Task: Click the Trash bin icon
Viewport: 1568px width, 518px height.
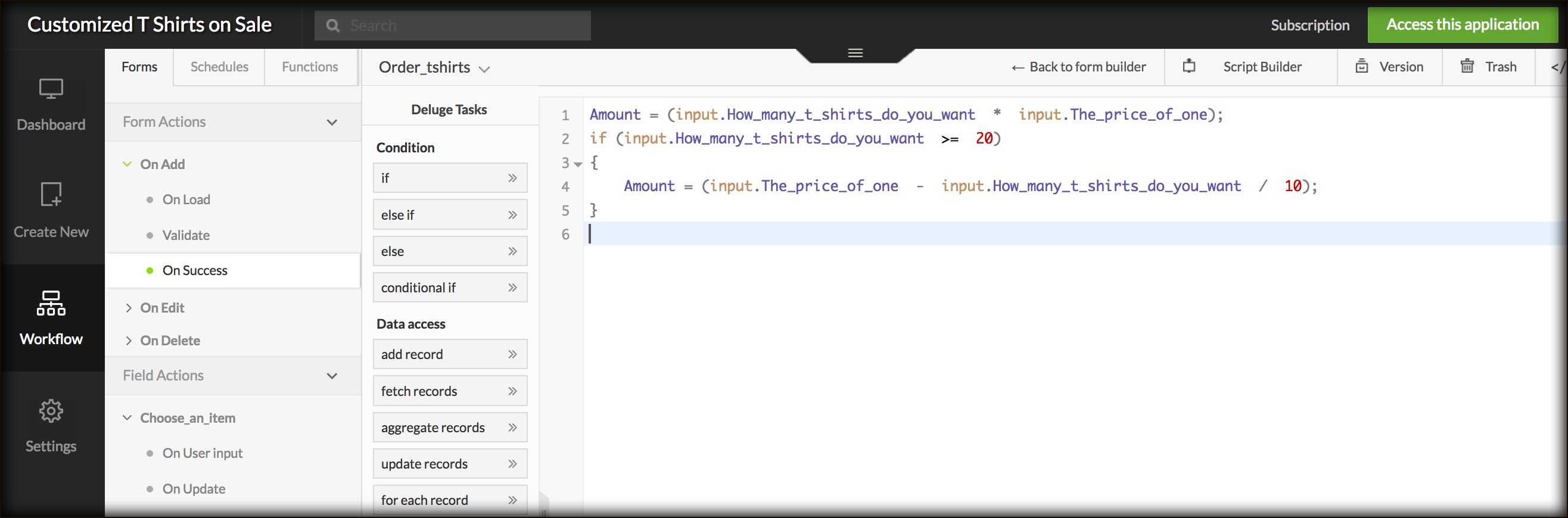Action: 1467,66
